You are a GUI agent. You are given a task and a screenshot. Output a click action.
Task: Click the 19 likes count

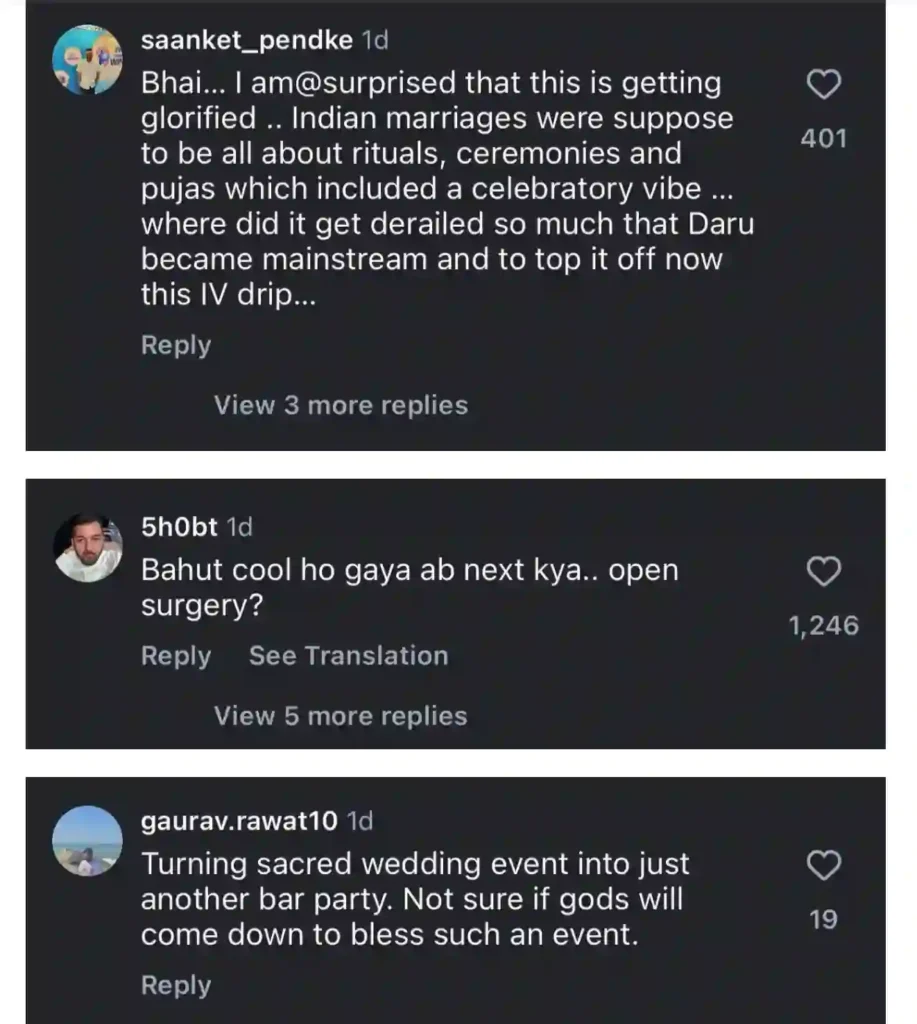tap(823, 919)
